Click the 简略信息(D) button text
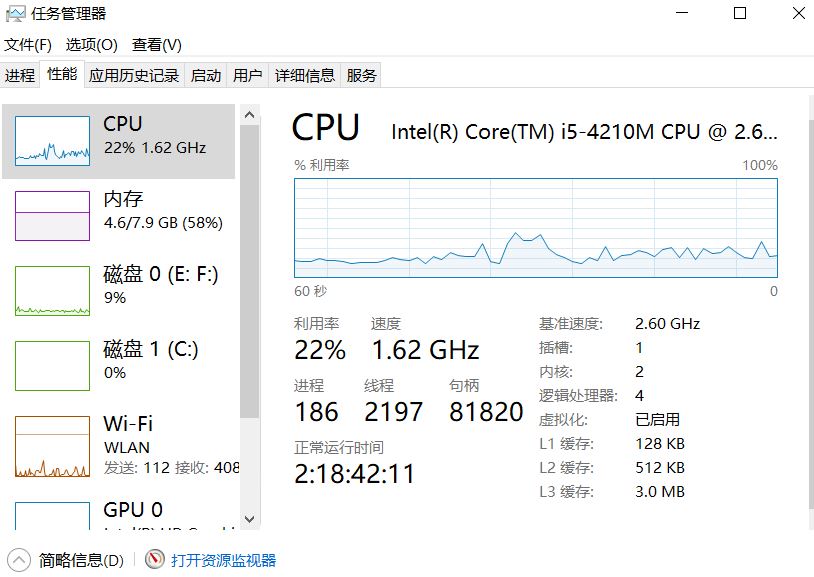This screenshot has height=577, width=814. click(x=81, y=560)
